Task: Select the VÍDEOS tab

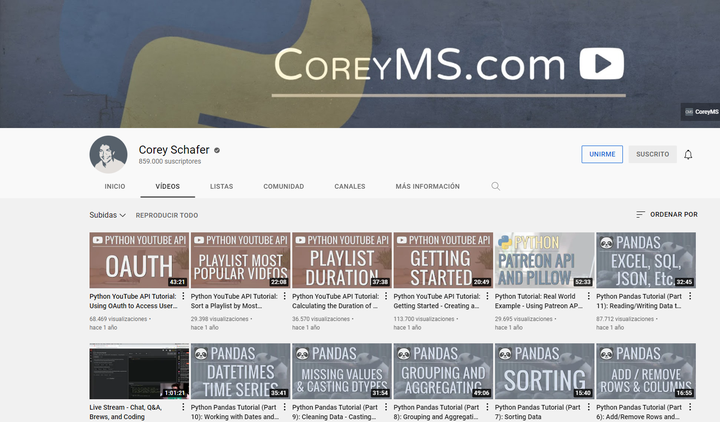Action: [x=168, y=186]
